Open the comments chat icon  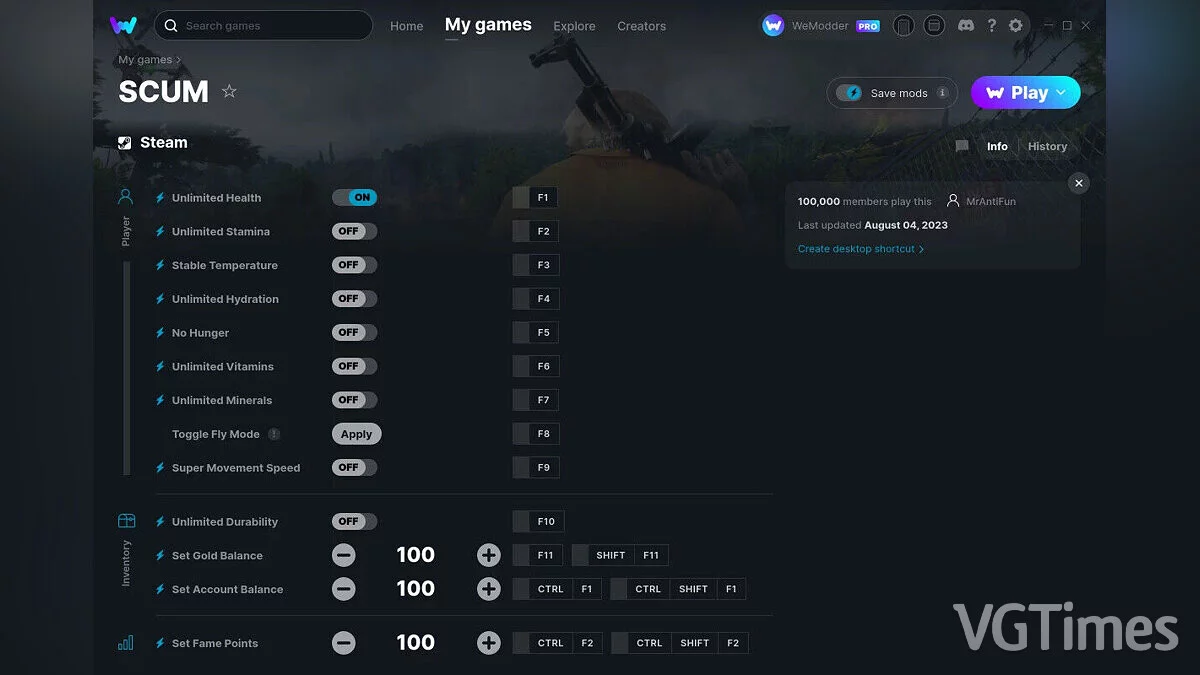(962, 146)
